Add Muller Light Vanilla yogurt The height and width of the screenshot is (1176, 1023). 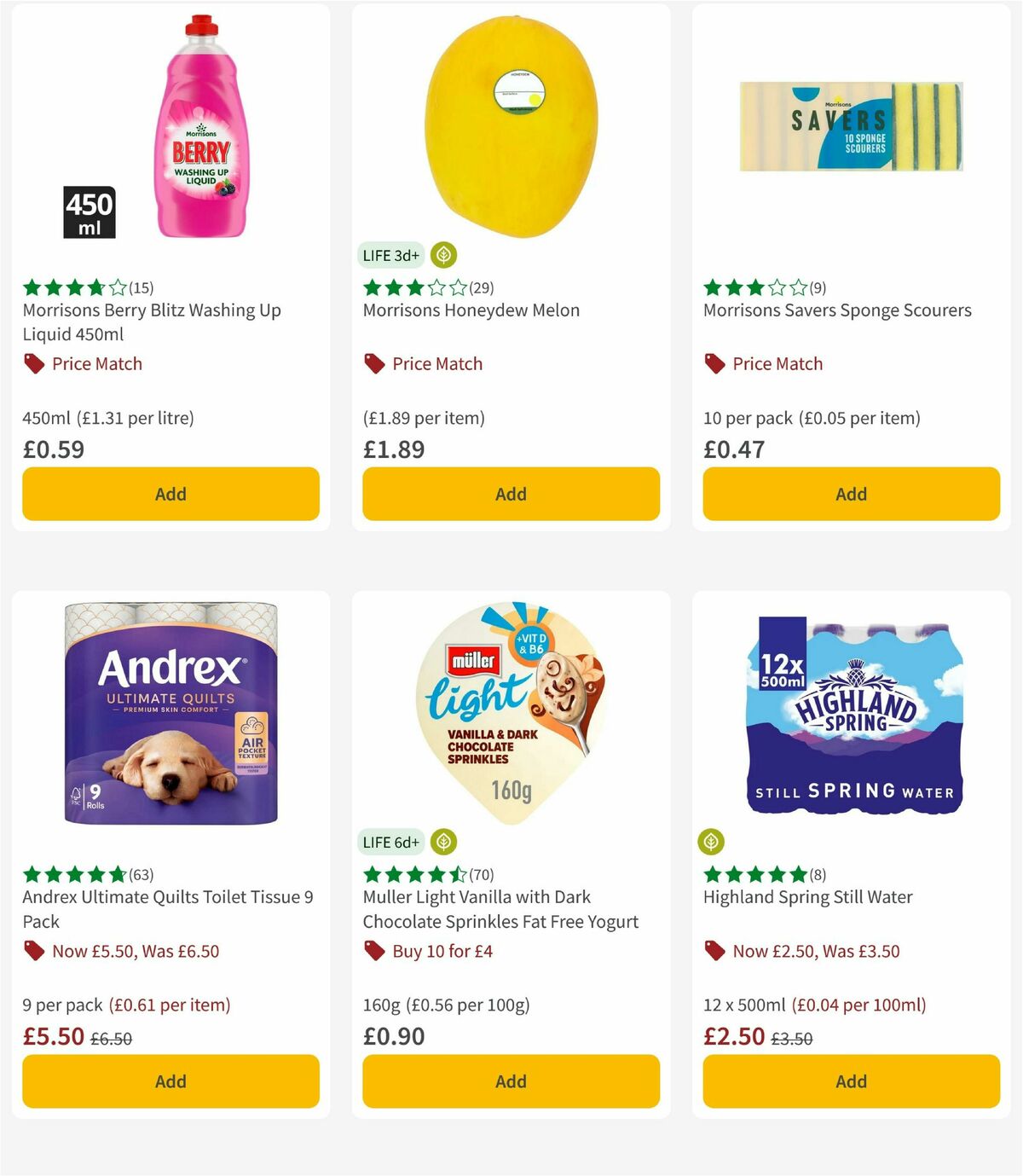[510, 1080]
